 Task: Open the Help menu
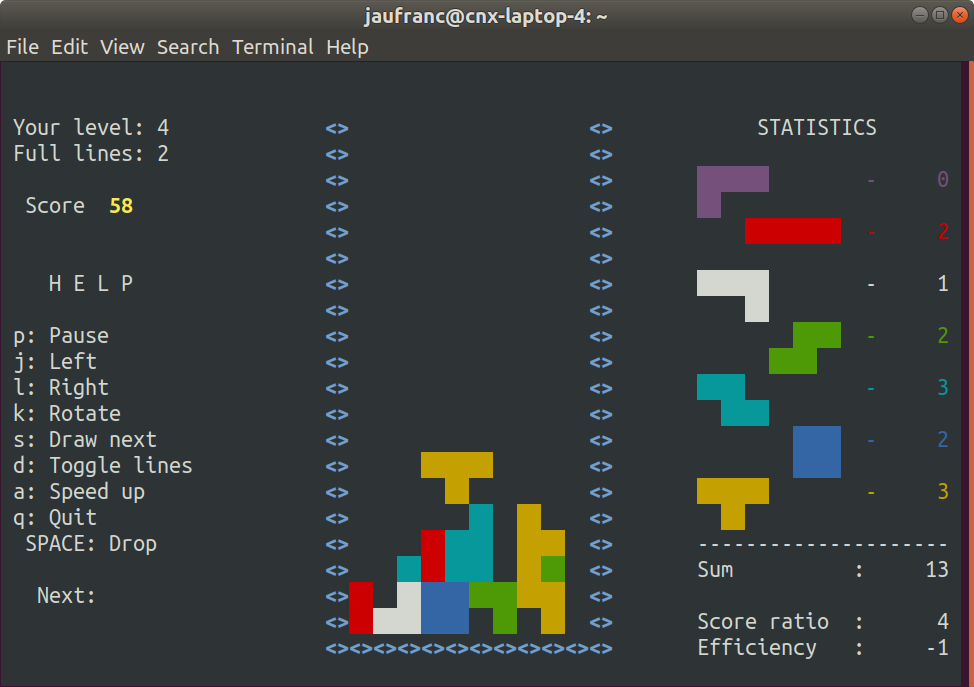pyautogui.click(x=347, y=47)
